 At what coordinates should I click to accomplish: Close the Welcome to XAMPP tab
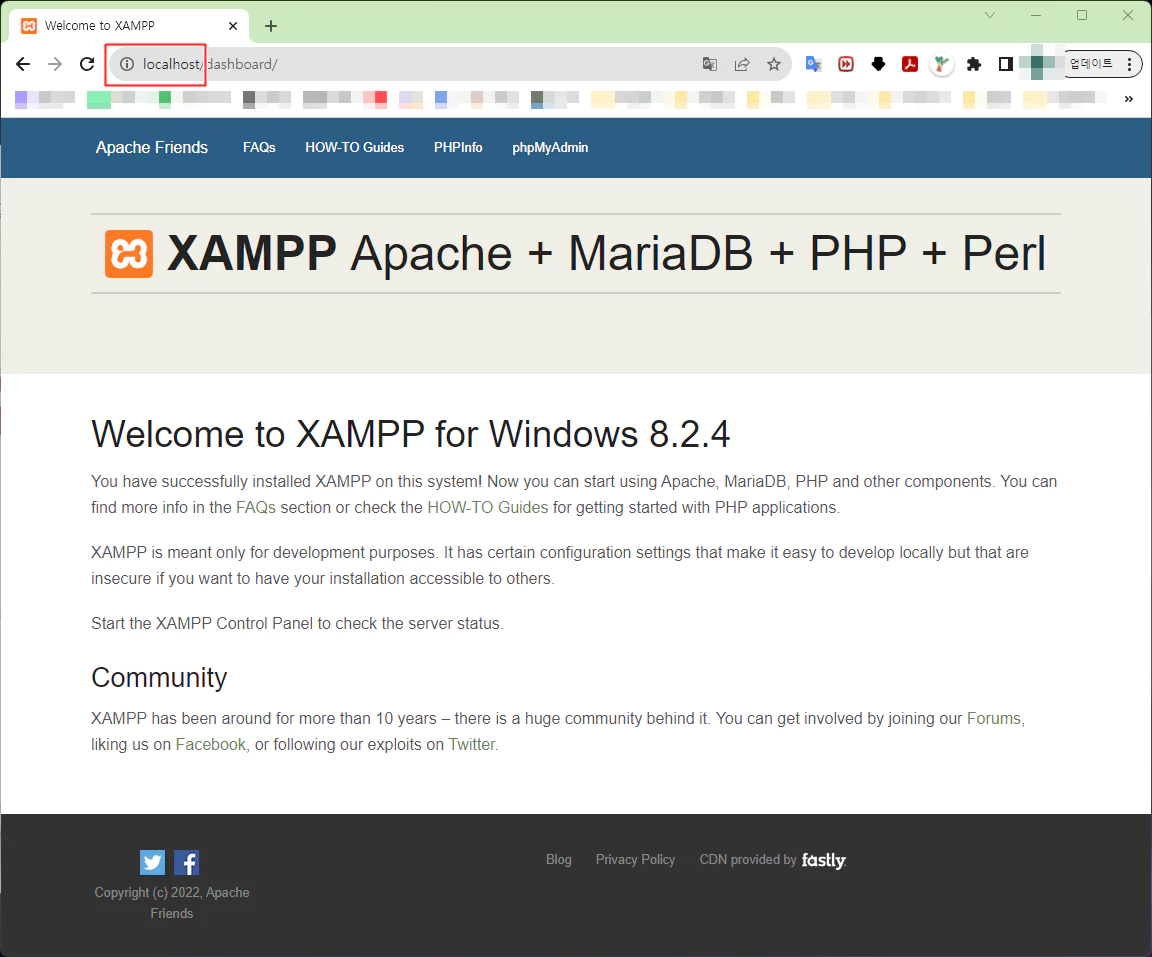coord(233,26)
